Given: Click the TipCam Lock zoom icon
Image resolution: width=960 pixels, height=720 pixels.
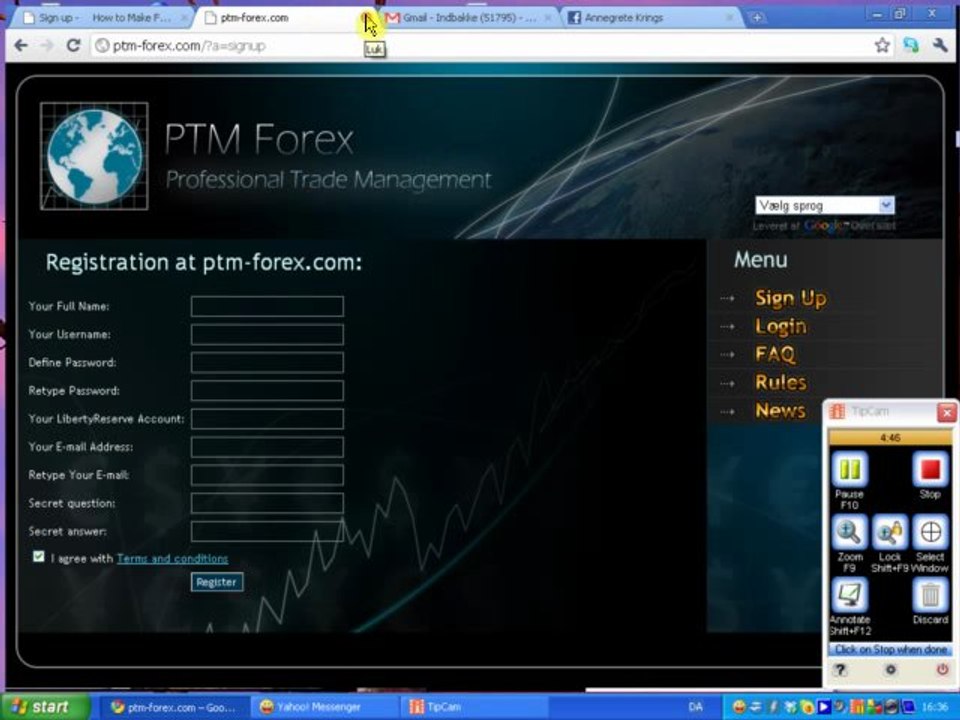Looking at the screenshot, I should 890,532.
